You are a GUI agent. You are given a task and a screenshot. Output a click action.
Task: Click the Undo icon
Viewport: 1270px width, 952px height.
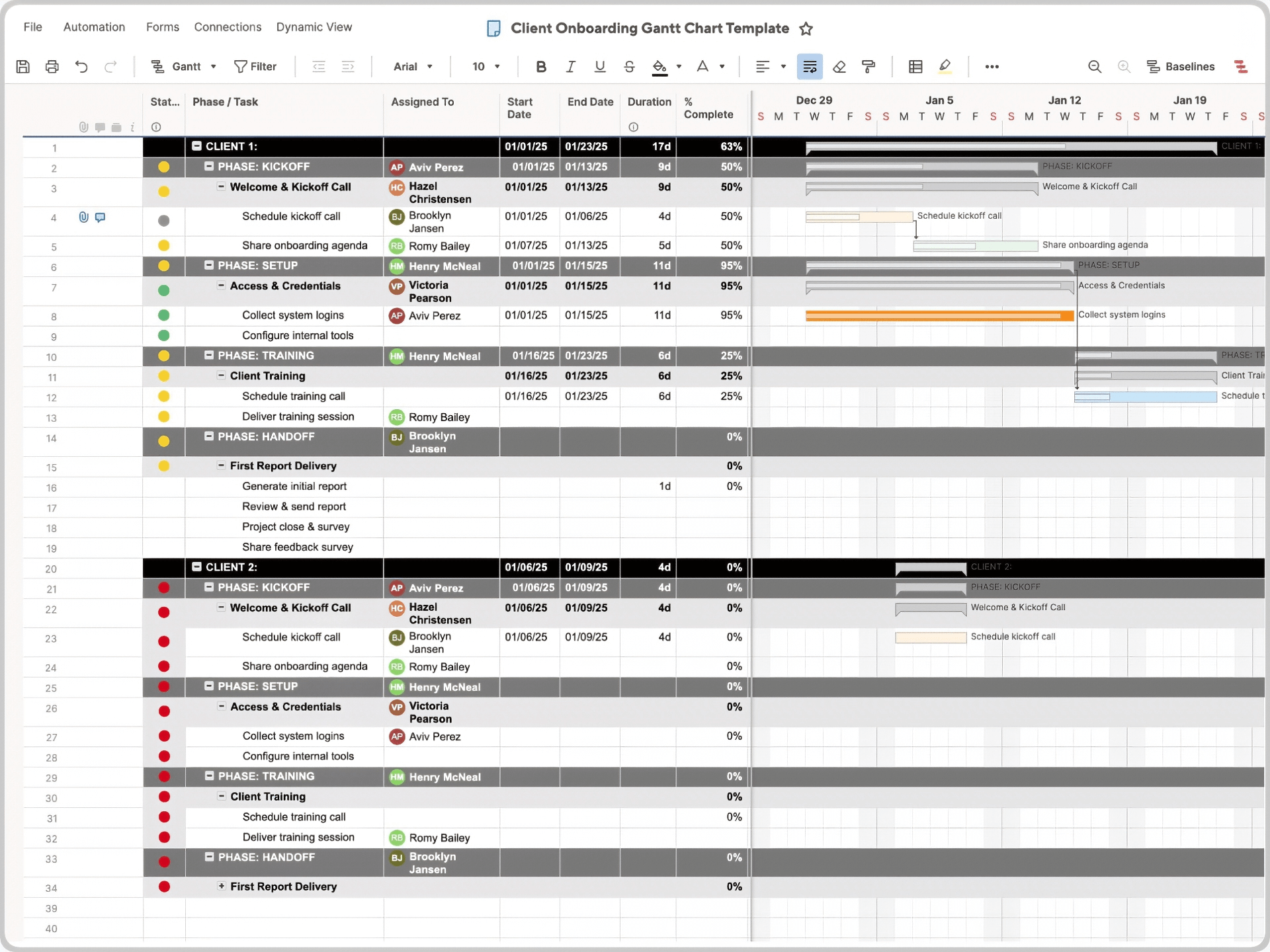click(x=81, y=66)
